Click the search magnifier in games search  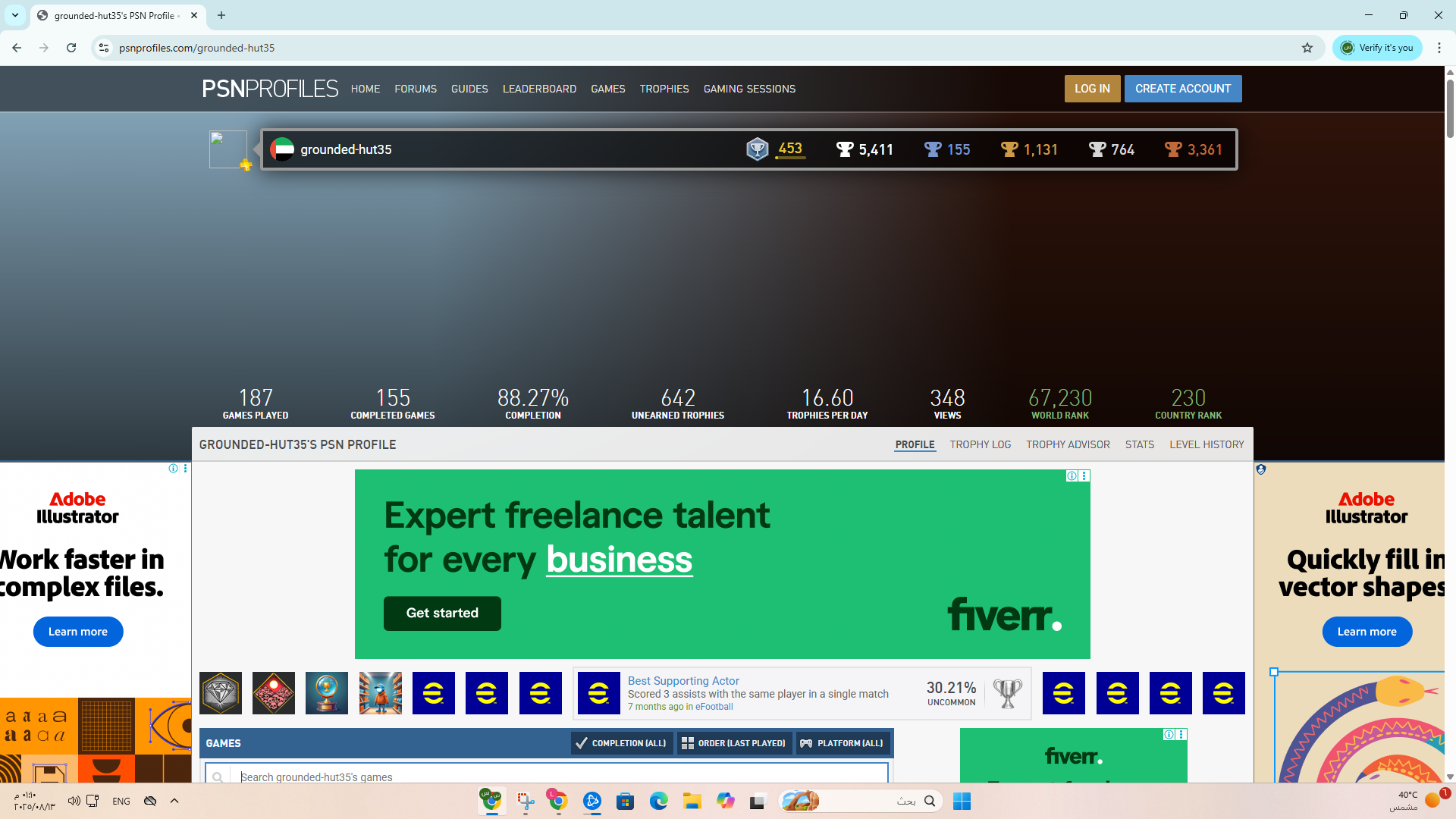click(218, 777)
